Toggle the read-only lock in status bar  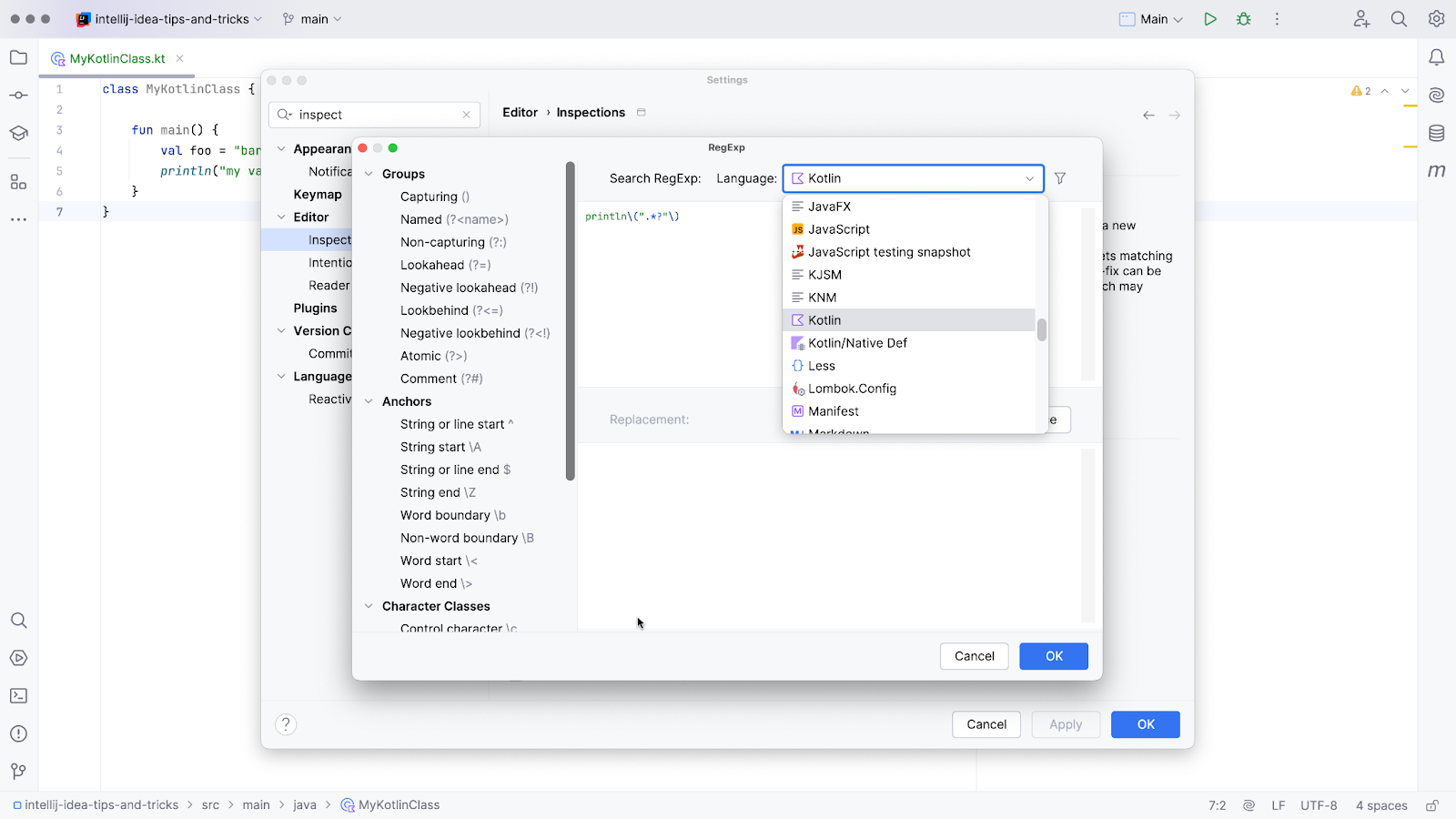(x=1432, y=805)
